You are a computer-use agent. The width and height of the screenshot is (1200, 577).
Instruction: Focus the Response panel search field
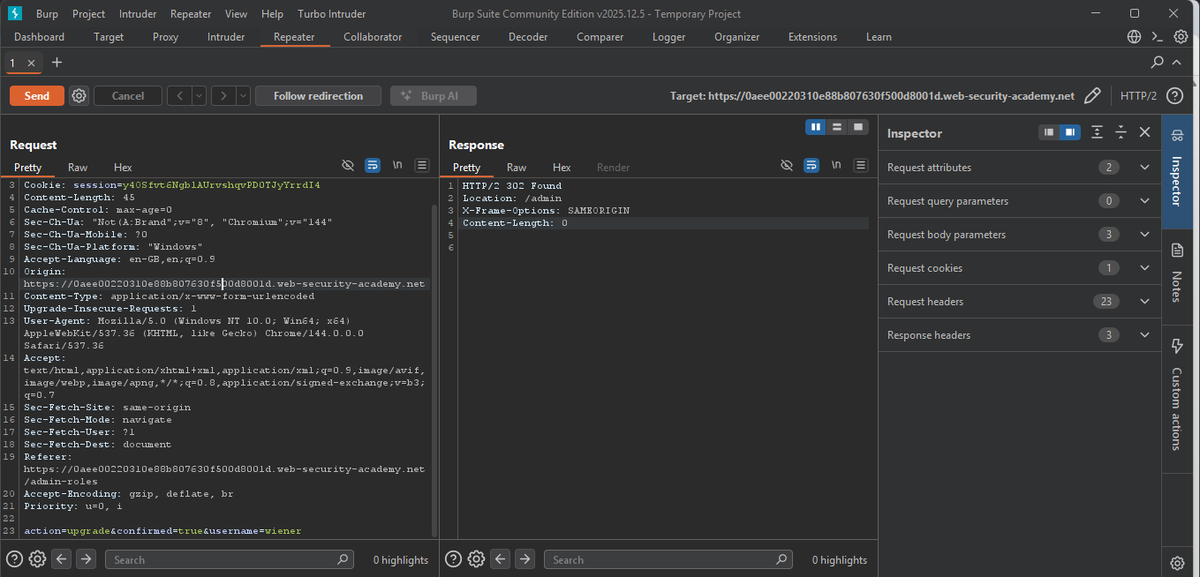(x=670, y=559)
